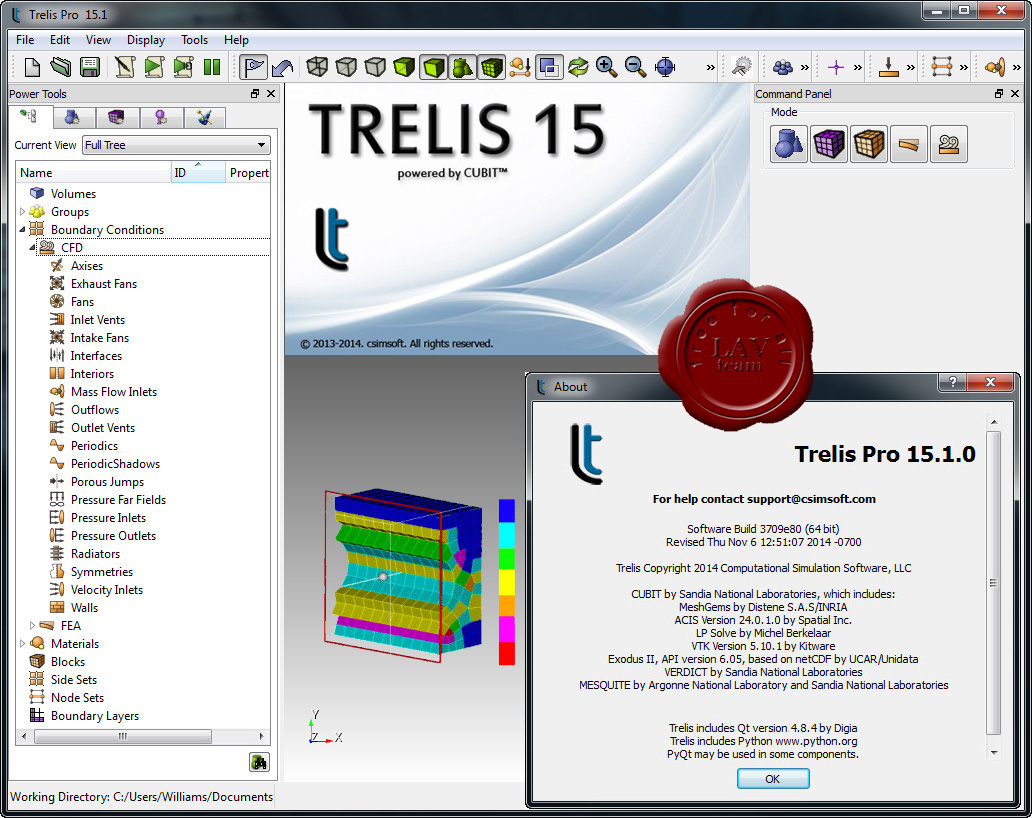The height and width of the screenshot is (818, 1032).
Task: Float the Power Tools panel
Action: click(255, 94)
